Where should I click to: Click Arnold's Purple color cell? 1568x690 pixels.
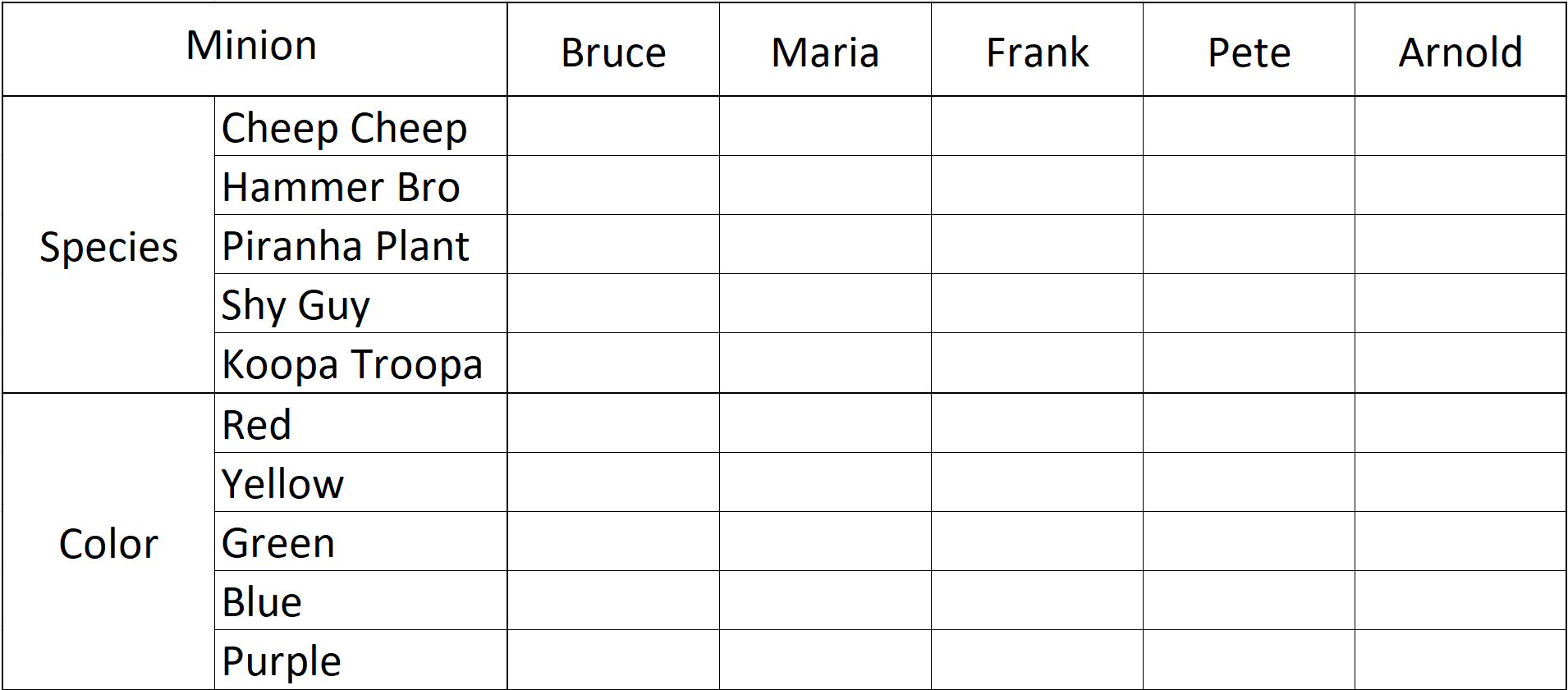pyautogui.click(x=1460, y=660)
